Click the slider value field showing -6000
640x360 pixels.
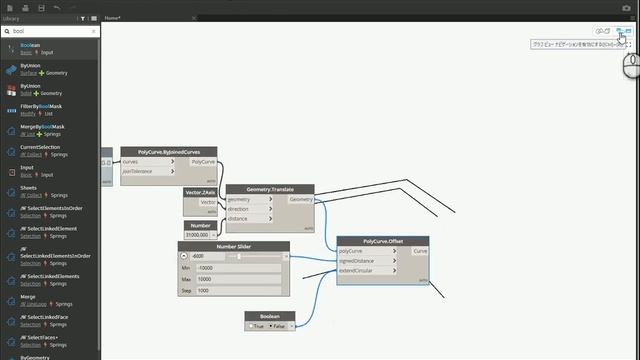tap(207, 256)
